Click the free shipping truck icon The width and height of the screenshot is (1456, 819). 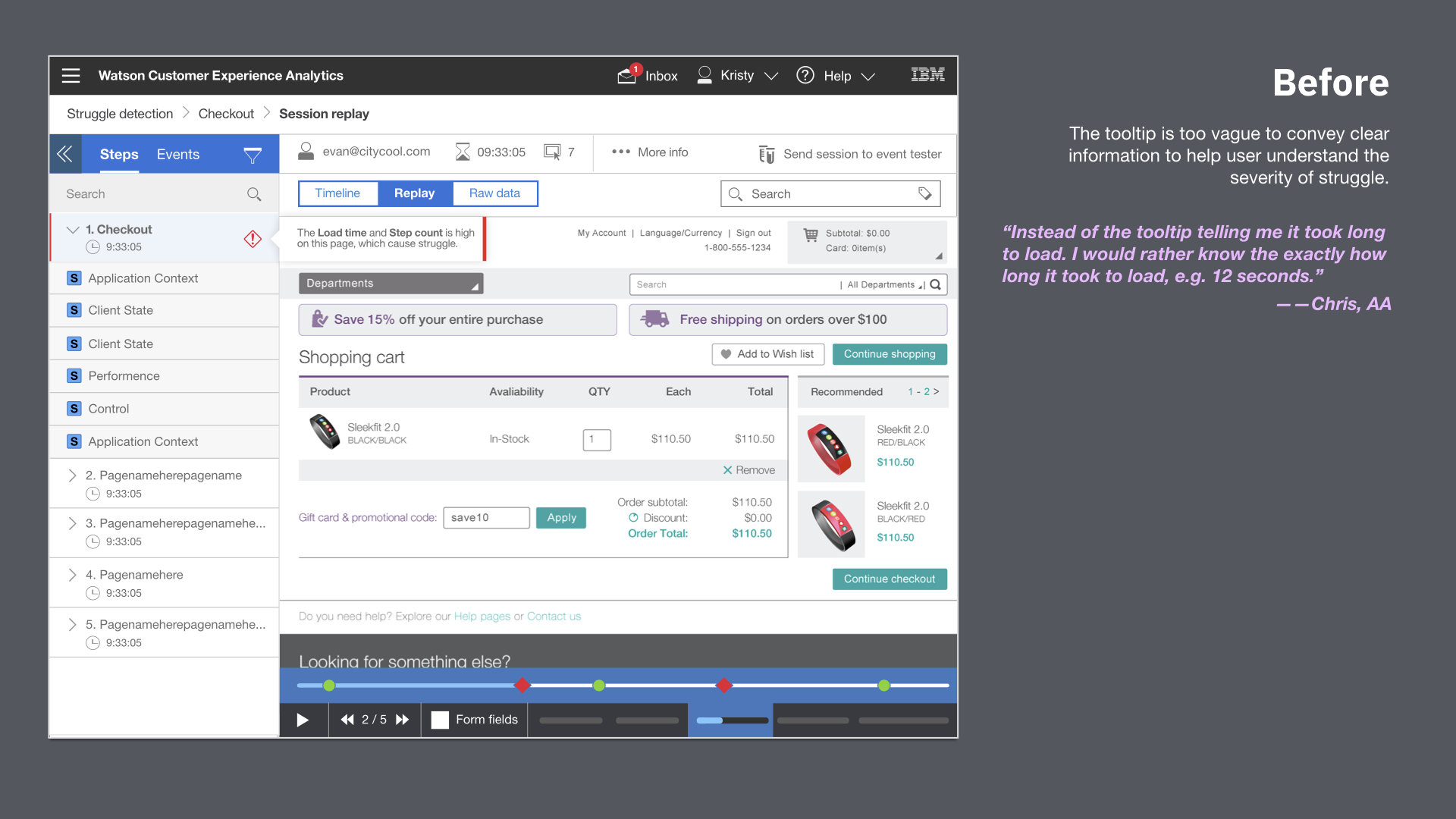(655, 319)
